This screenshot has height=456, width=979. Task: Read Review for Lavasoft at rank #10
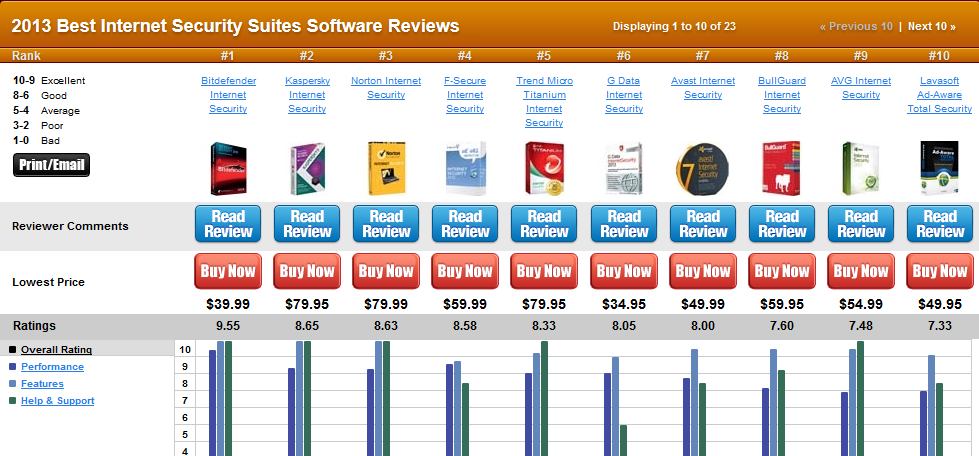[940, 224]
